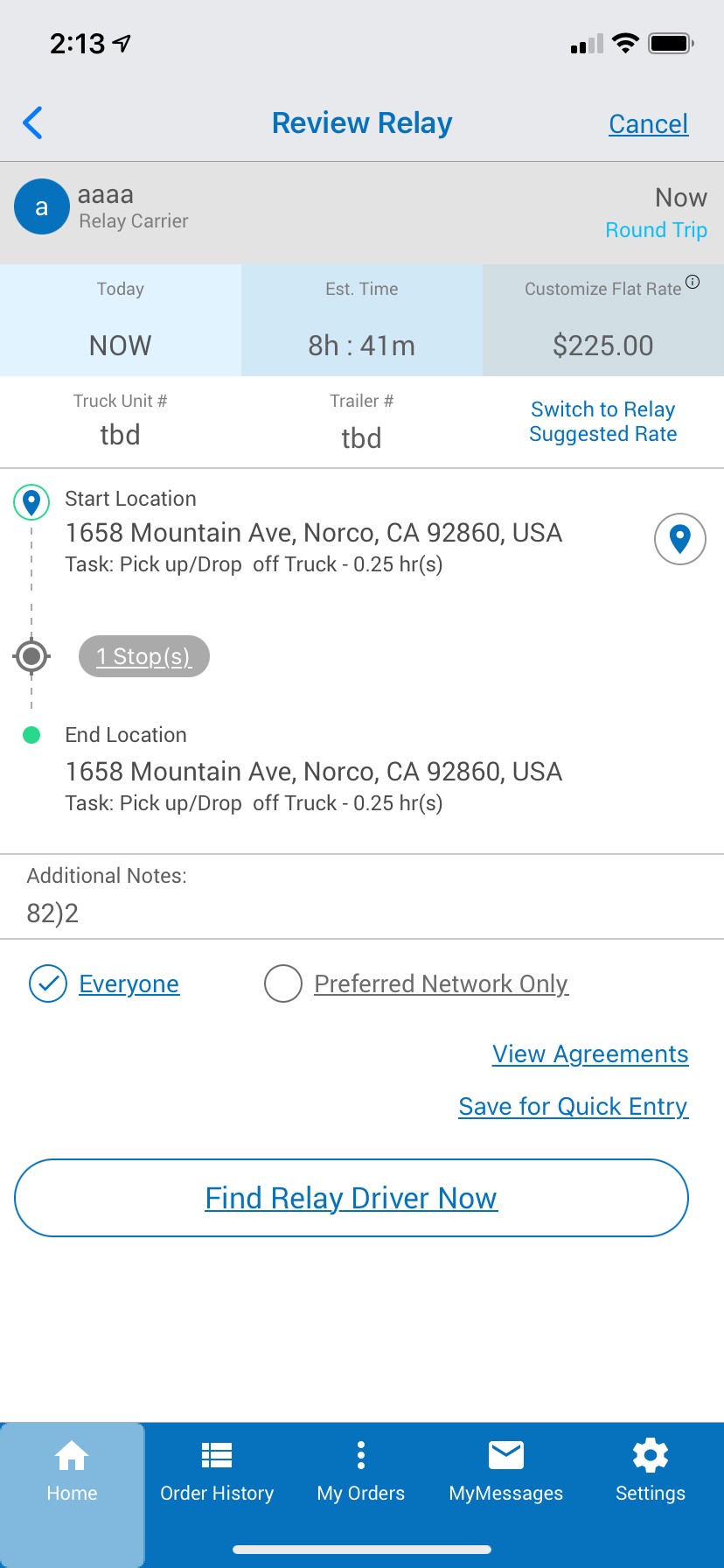724x1568 pixels.
Task: Edit the $225.00 flat rate field
Action: [602, 346]
